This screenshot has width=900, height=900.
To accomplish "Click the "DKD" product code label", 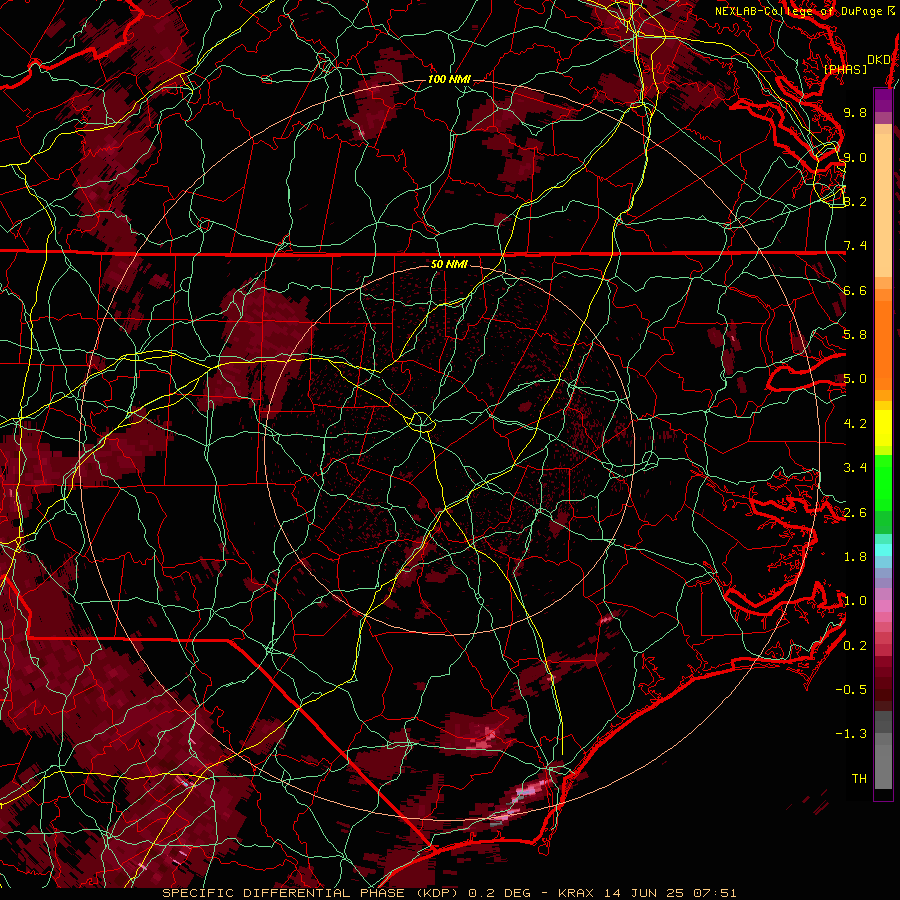I will pos(878,60).
